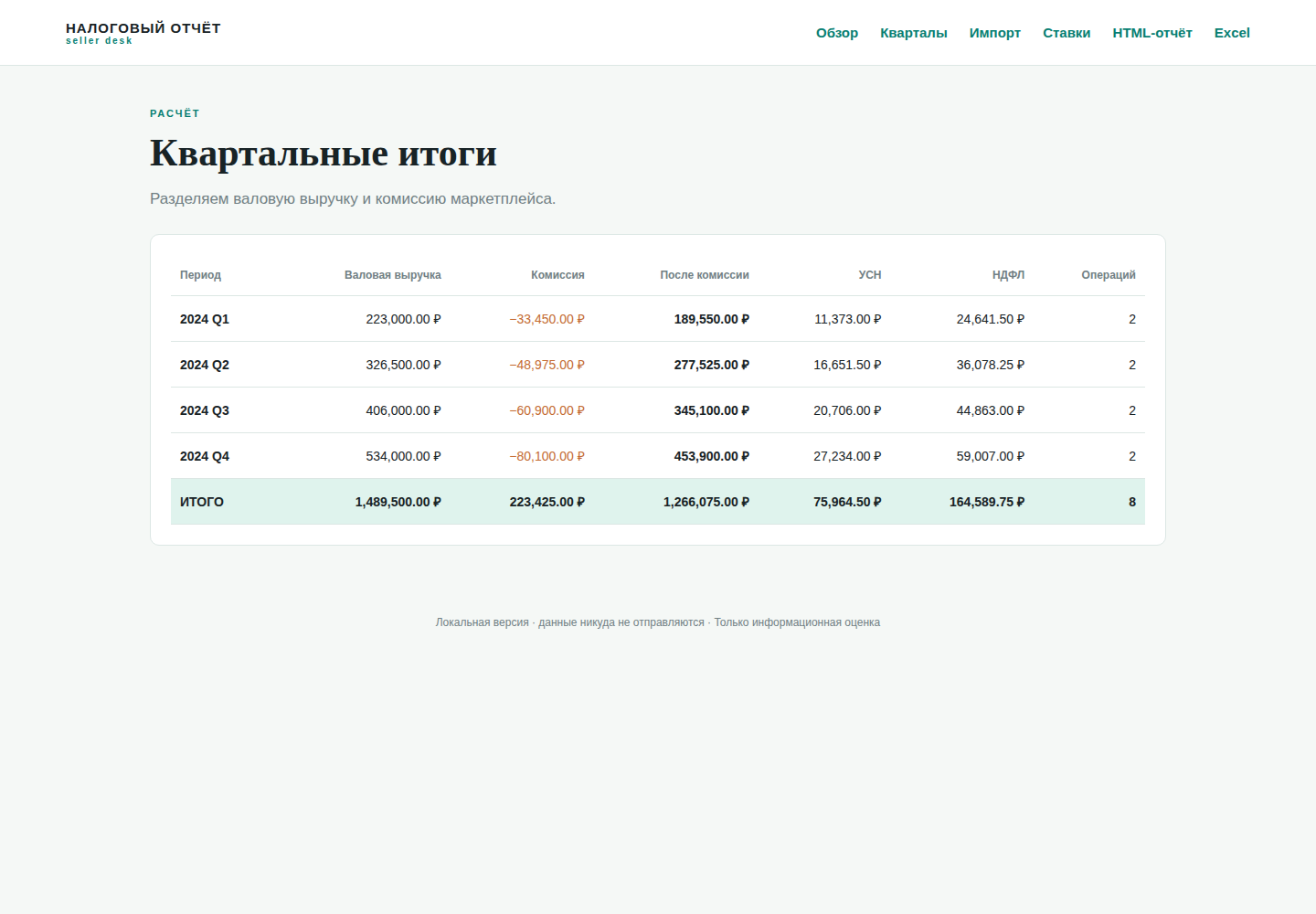
Task: Click НДФЛ value 44,863.00 ₽
Action: [x=990, y=410]
